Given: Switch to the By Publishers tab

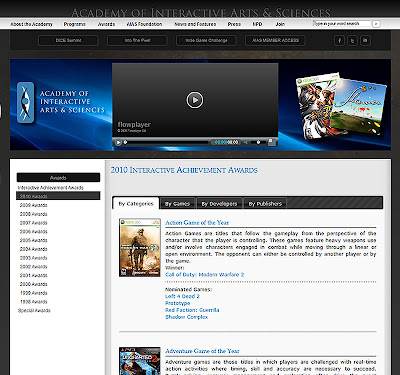Looking at the screenshot, I should 265,204.
